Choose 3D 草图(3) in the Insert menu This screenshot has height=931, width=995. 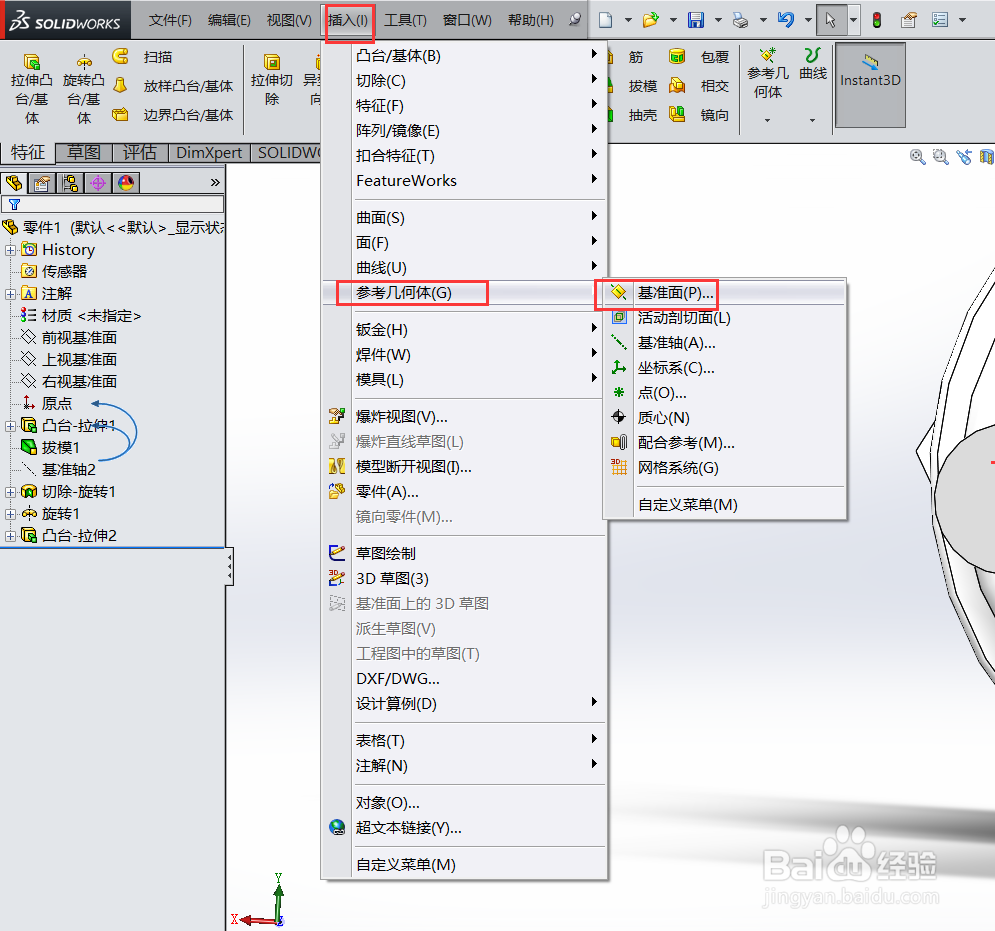click(x=465, y=579)
